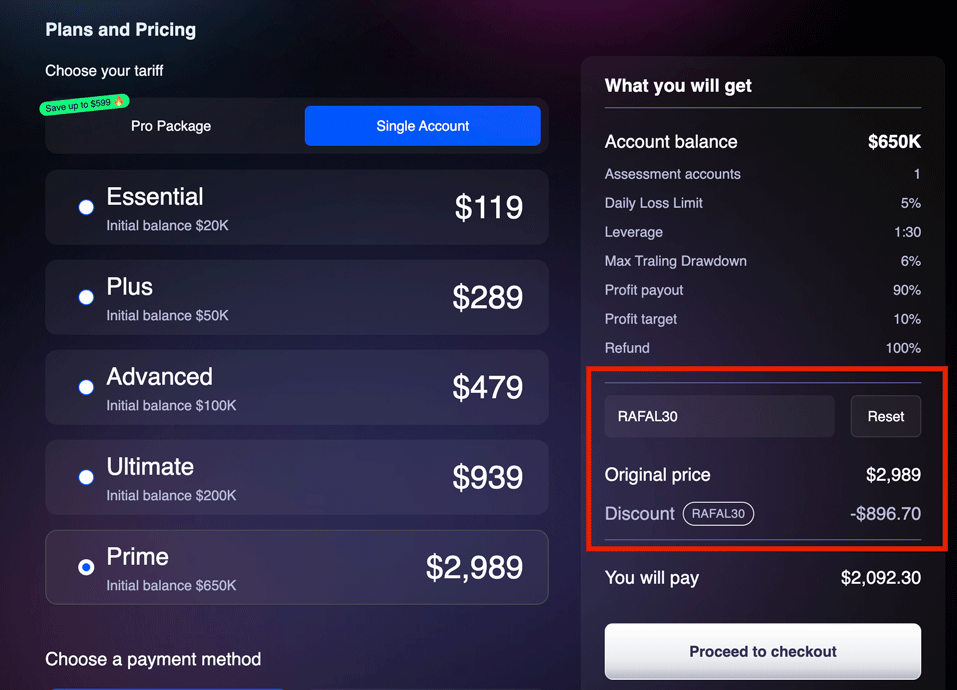Select the Essential plan radio button

(86, 207)
